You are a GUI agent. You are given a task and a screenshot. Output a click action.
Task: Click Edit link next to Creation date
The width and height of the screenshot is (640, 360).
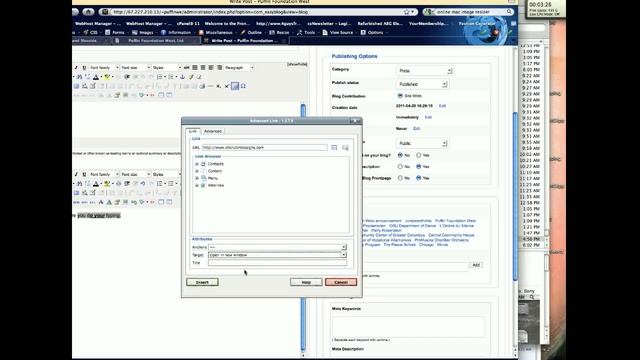pos(442,106)
